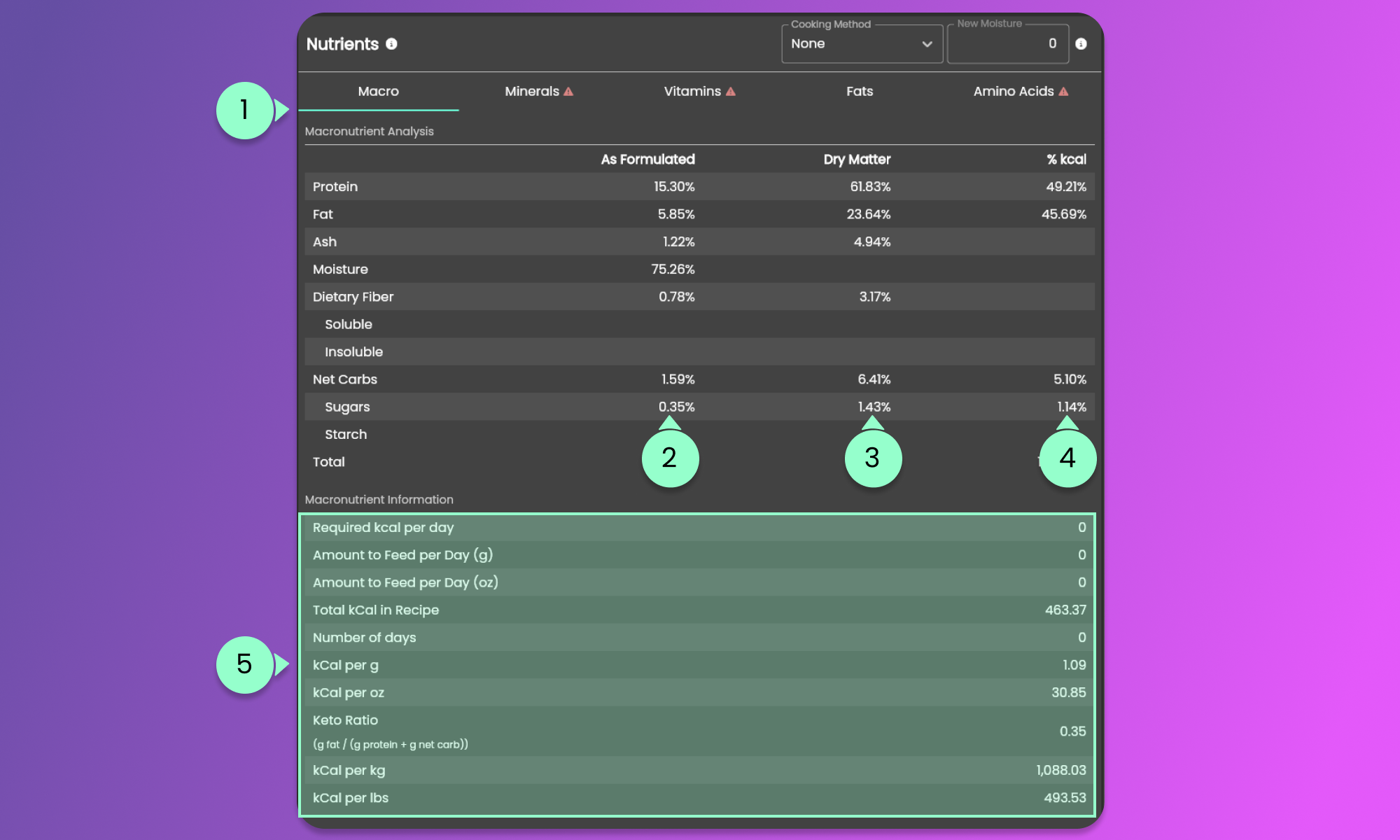Click the info icon next to New Moisture
Viewport: 1400px width, 840px height.
(x=1081, y=44)
